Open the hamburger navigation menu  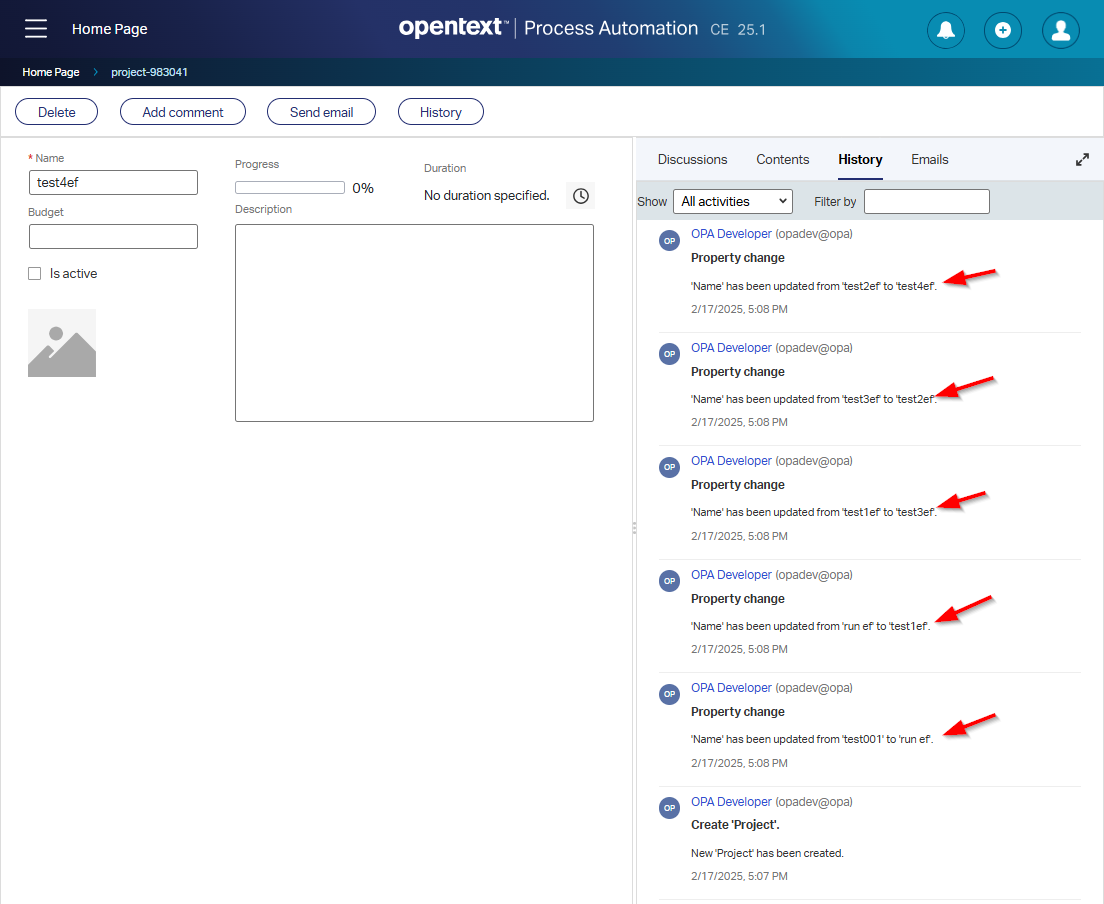(x=36, y=29)
